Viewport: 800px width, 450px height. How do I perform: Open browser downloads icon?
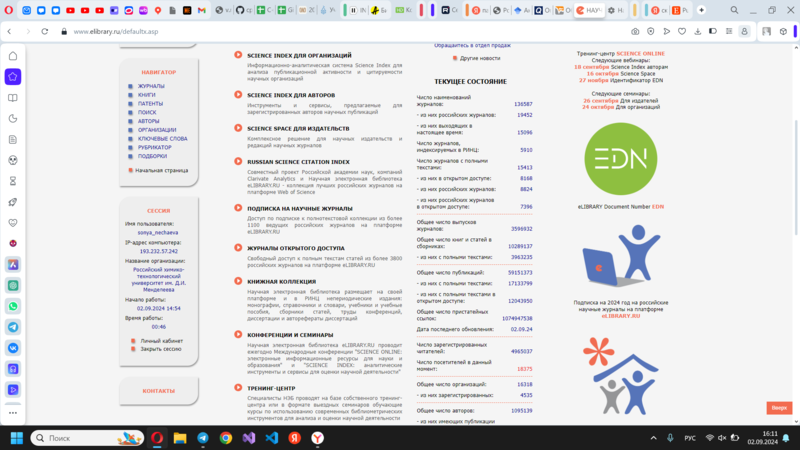[697, 32]
